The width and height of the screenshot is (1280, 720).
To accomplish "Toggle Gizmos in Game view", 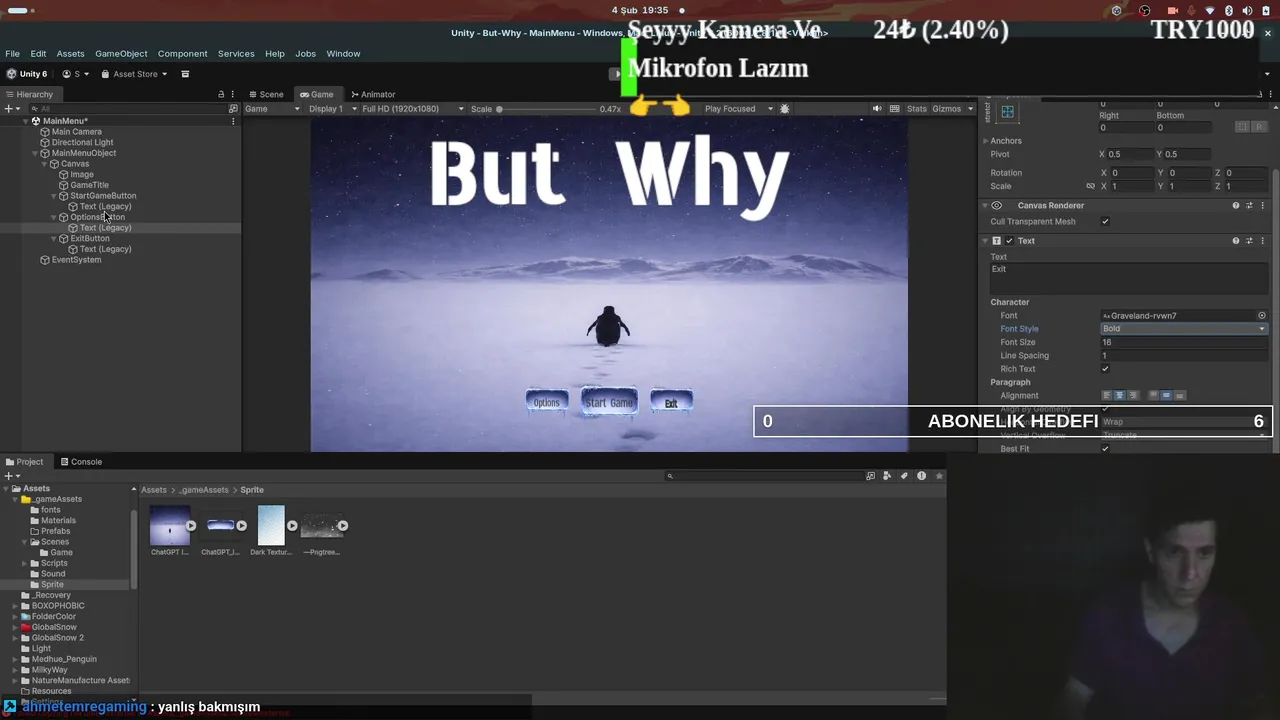I will point(946,109).
